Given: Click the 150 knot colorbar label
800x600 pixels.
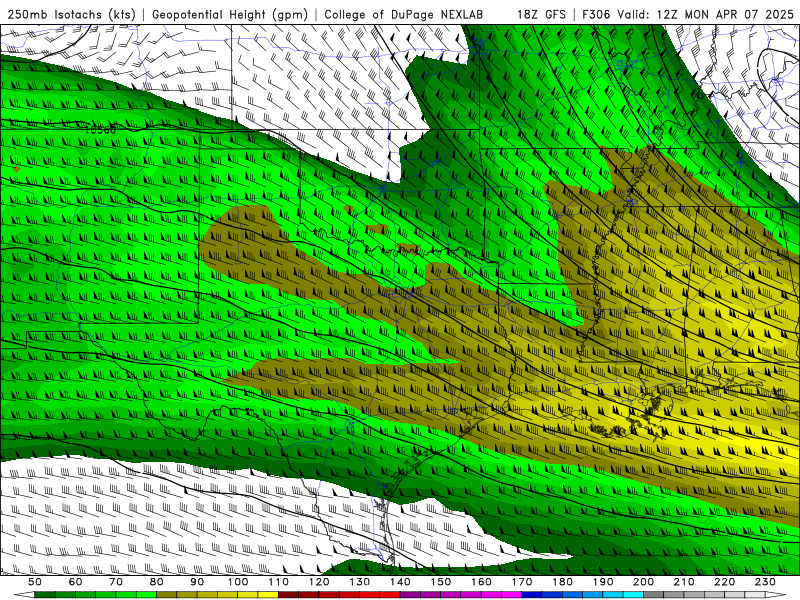Looking at the screenshot, I should [x=440, y=582].
